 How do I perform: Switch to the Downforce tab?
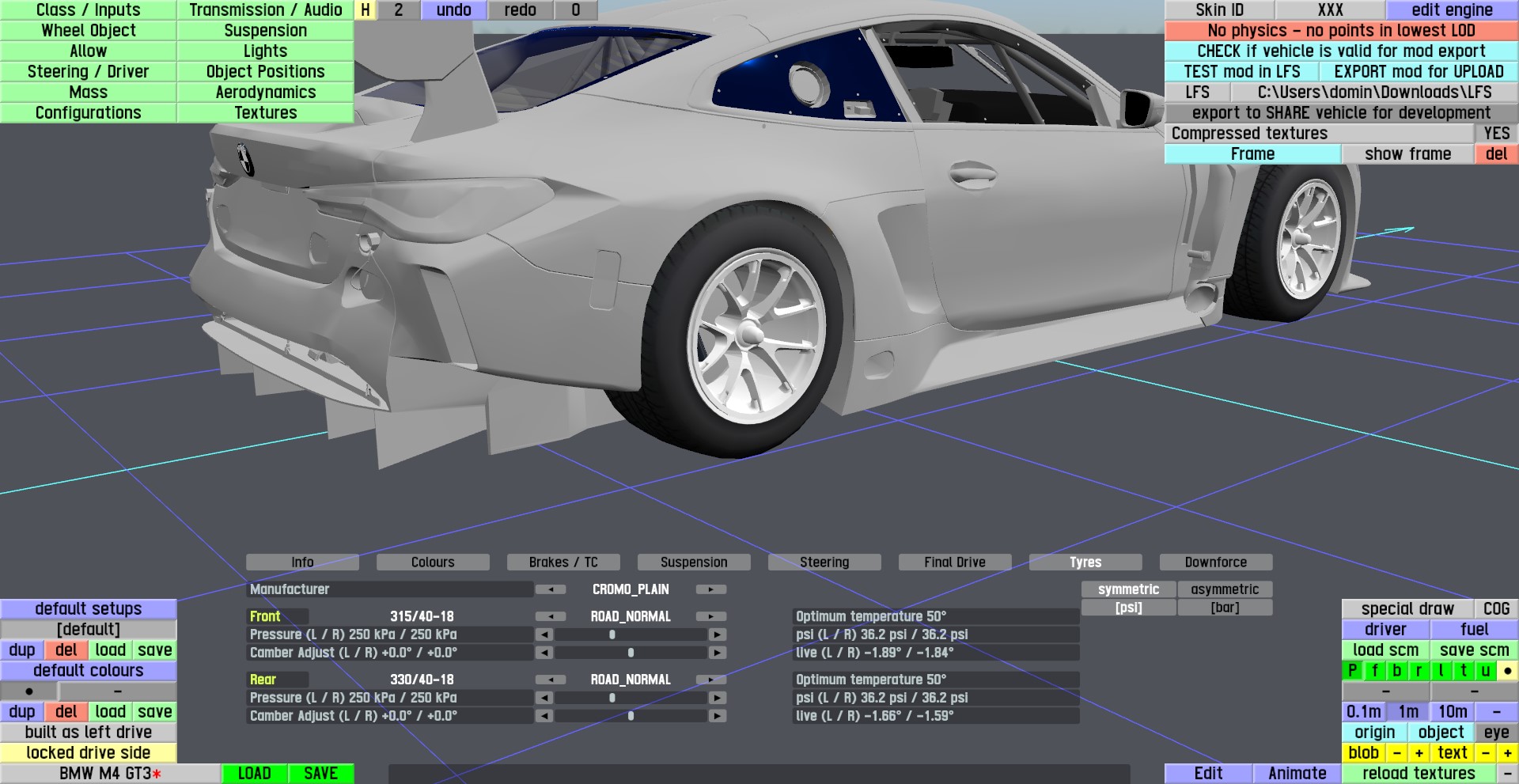point(1216,562)
